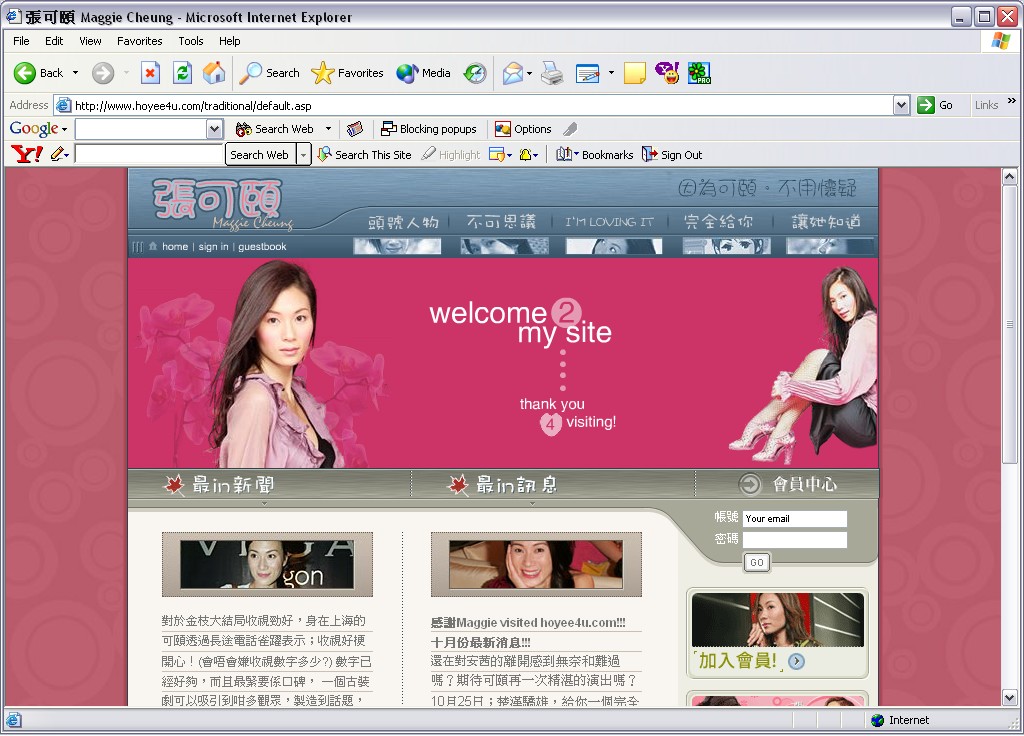Click the Yahoo Y! logo
1024x736 pixels.
pyautogui.click(x=27, y=154)
